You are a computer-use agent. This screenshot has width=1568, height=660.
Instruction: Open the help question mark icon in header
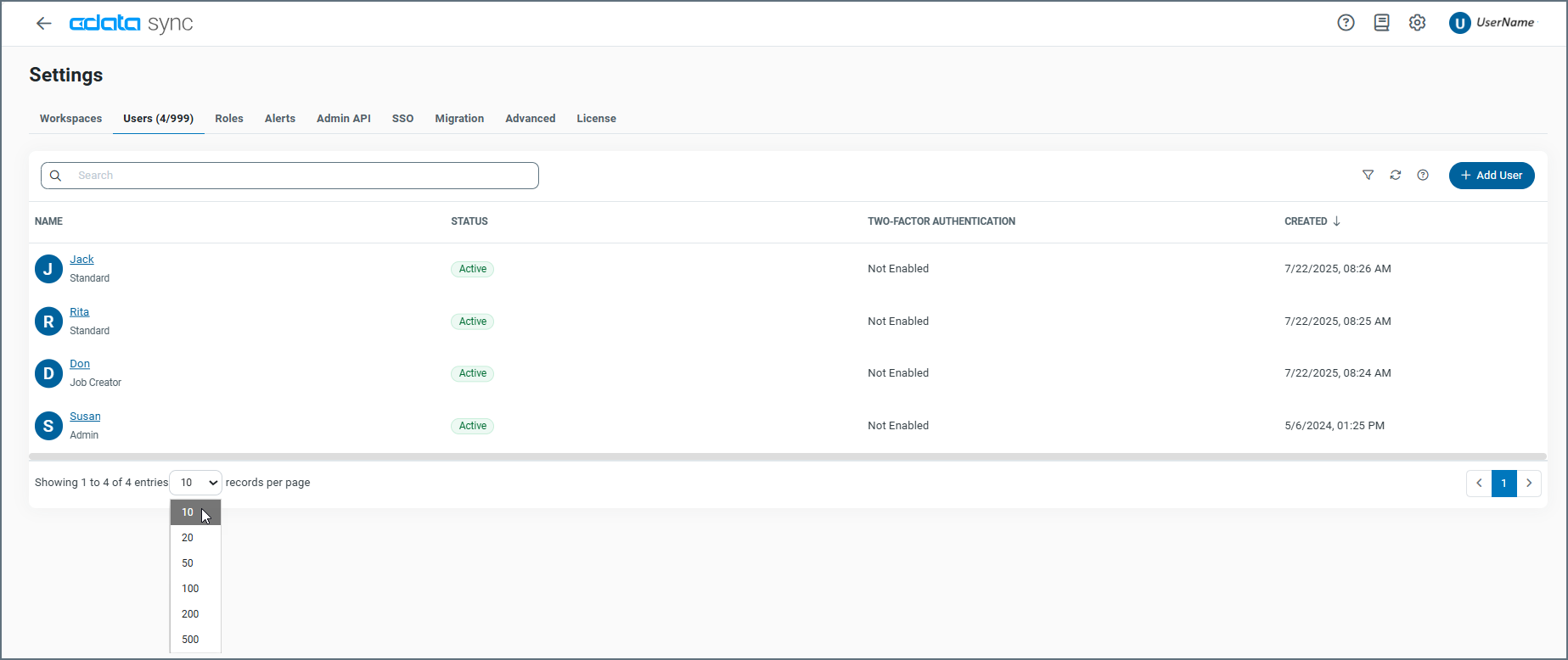1346,23
